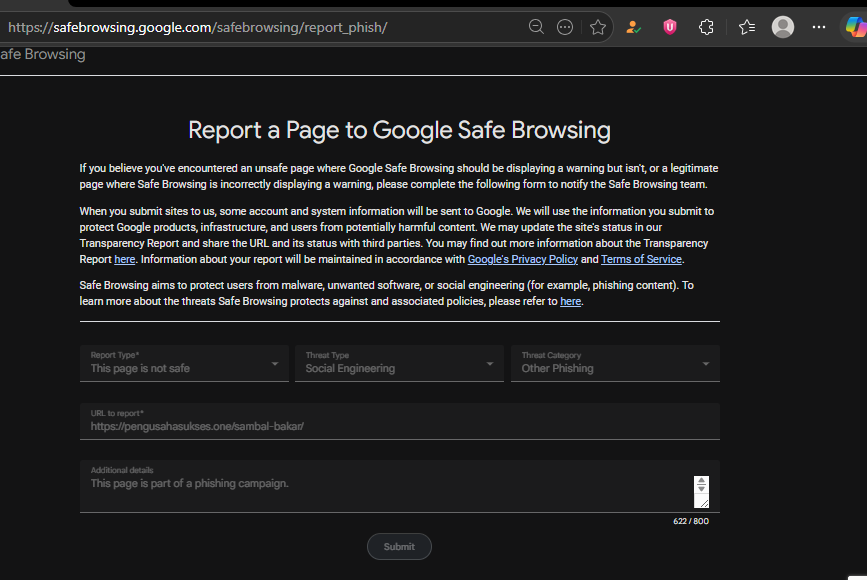The image size is (867, 580).
Task: Open the browser profile avatar
Action: coord(782,27)
